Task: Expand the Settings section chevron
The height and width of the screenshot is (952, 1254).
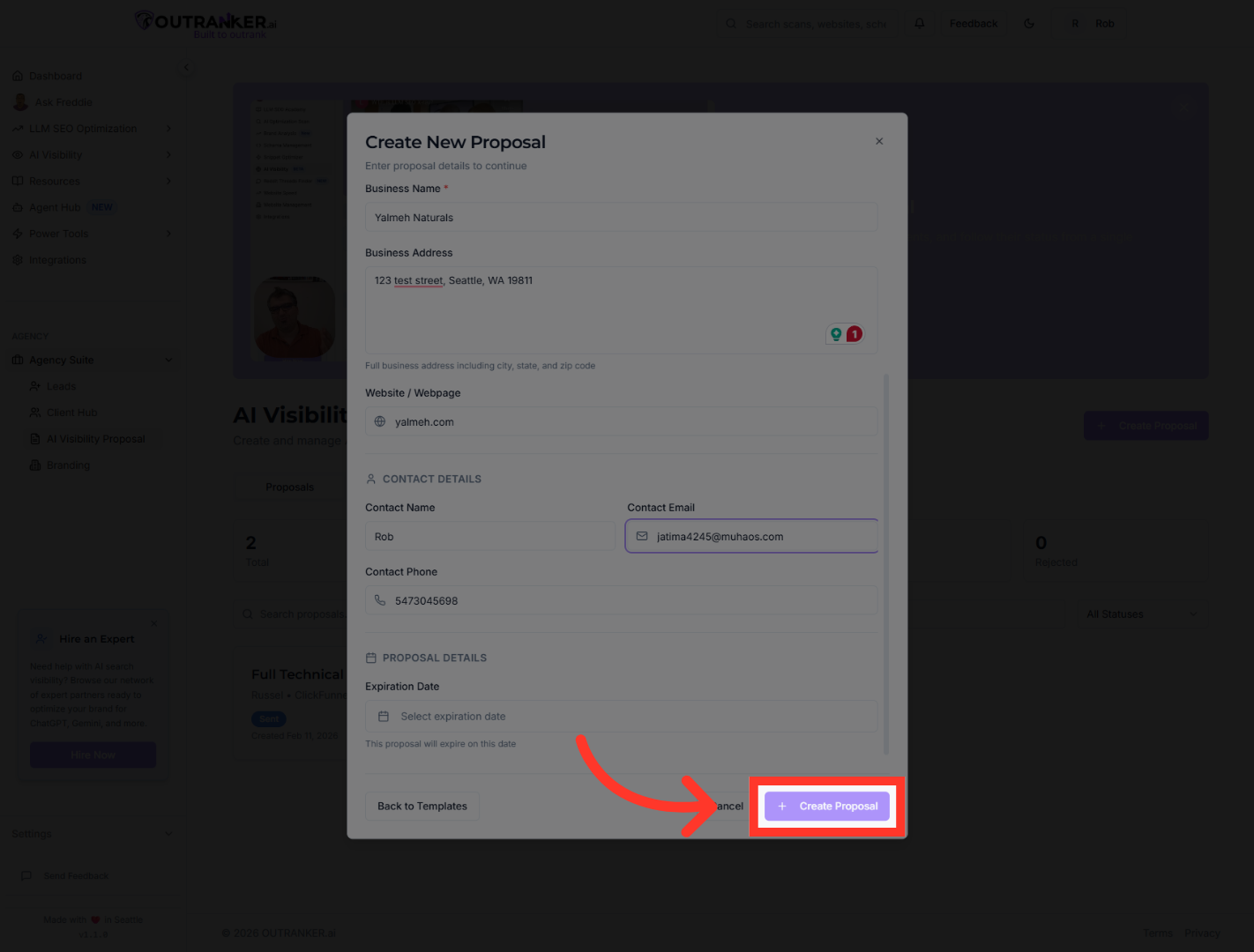Action: (168, 834)
